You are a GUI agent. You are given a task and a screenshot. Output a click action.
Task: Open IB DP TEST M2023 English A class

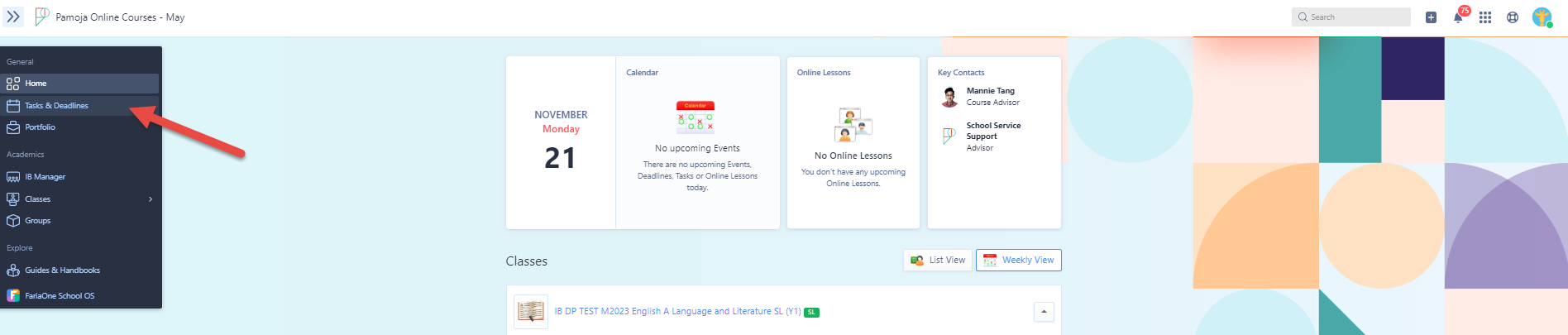pos(677,312)
